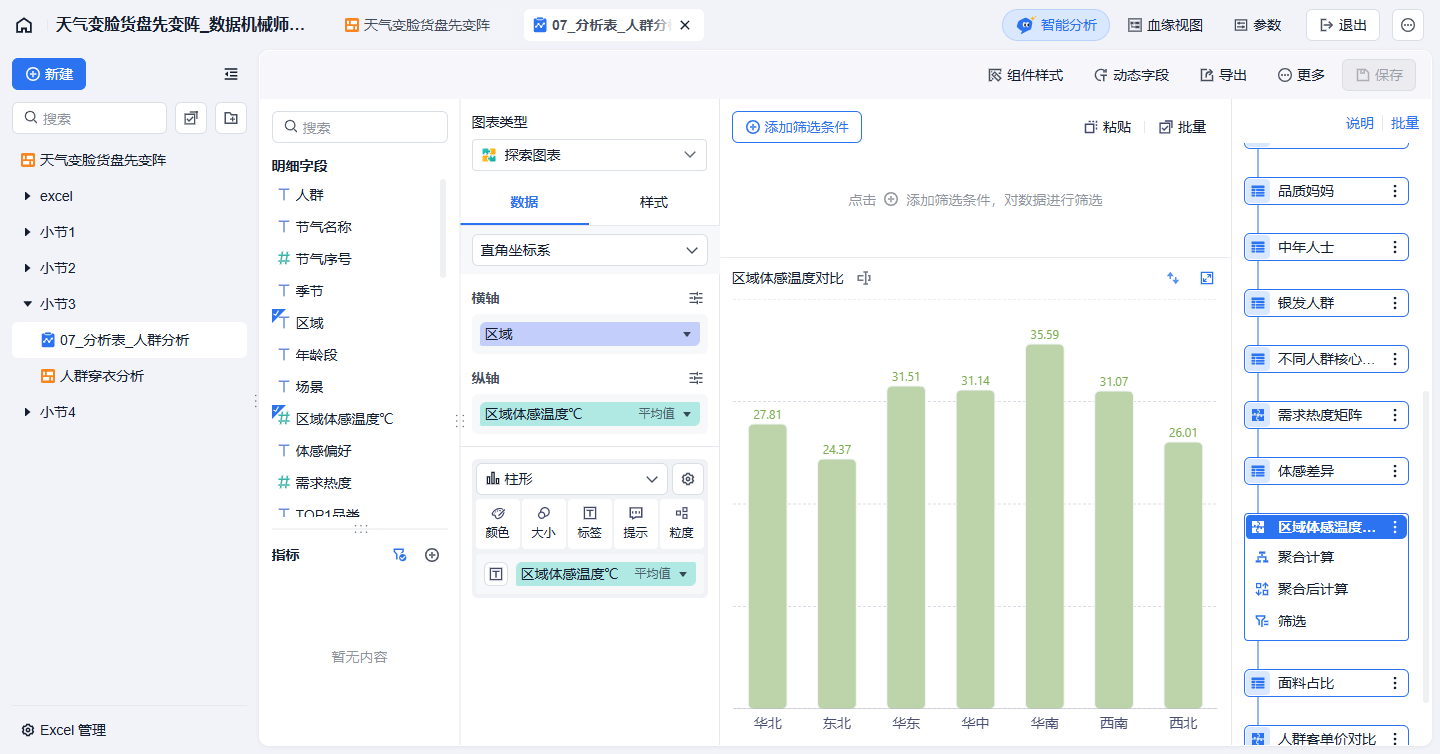The height and width of the screenshot is (754, 1440).
Task: Rename chart title with the edit icon
Action: click(x=864, y=278)
